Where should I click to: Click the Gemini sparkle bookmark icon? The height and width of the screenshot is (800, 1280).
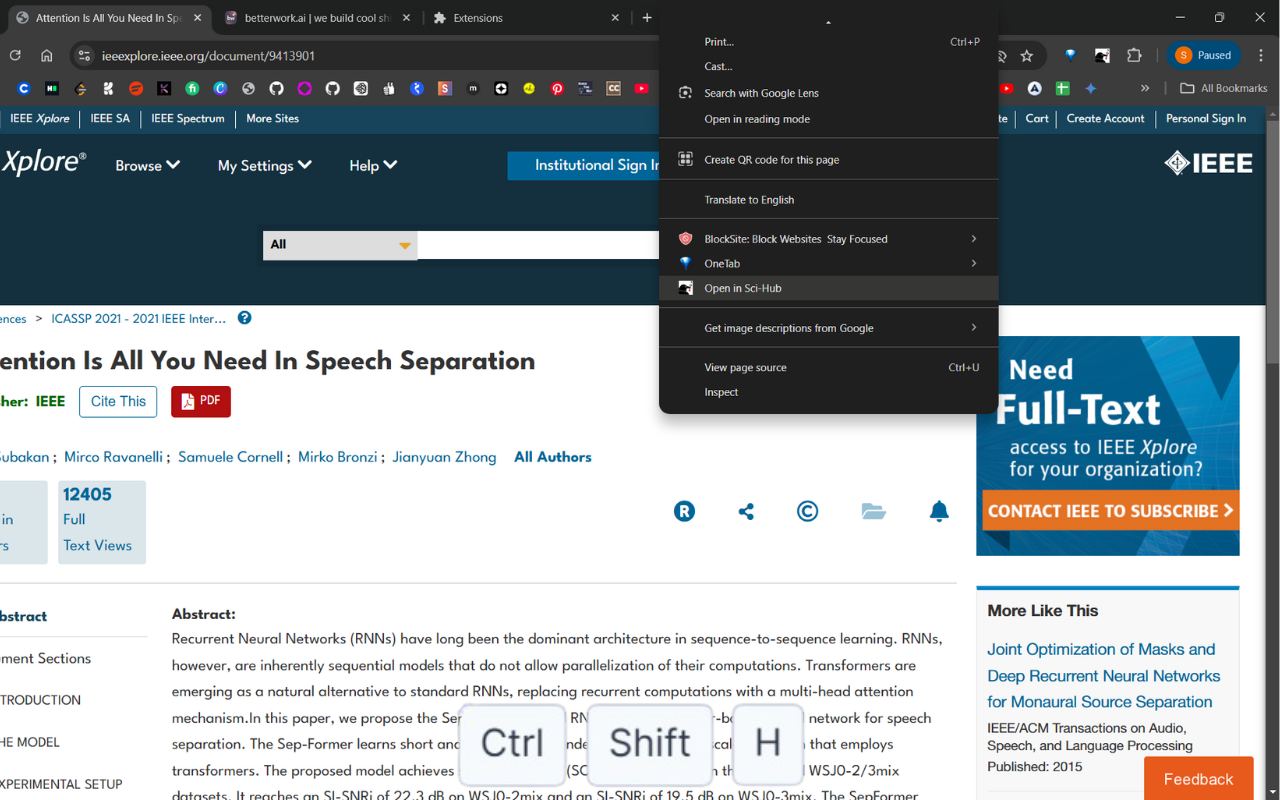pos(1091,89)
